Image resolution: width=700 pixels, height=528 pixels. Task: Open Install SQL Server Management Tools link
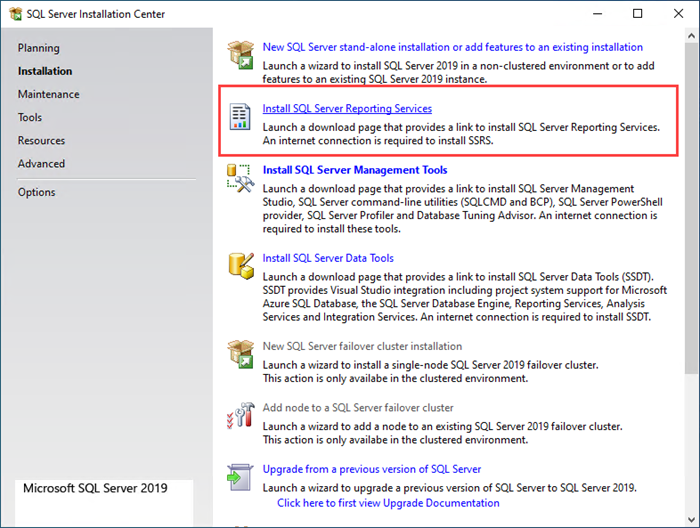355,170
